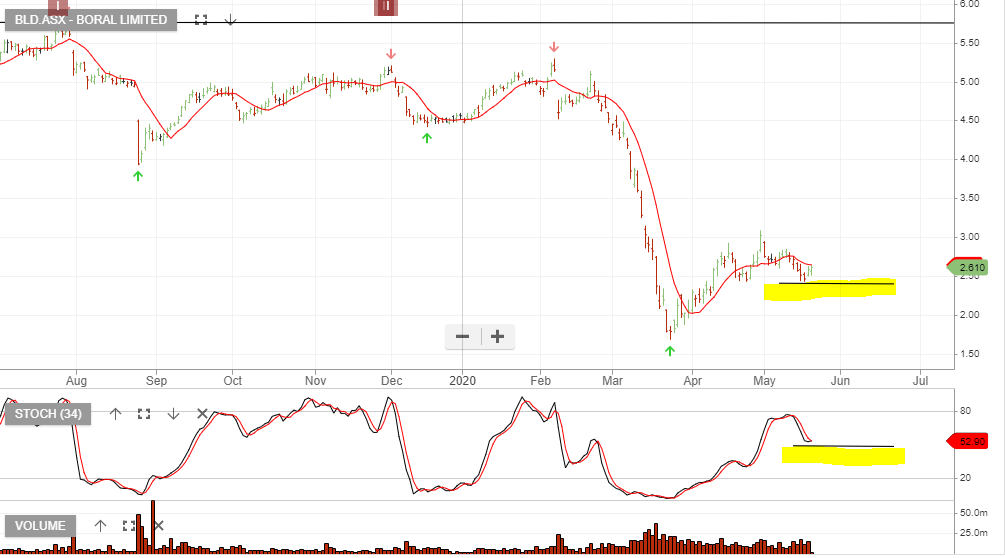Click the Nov label on time axis
Screen dimensions: 1005x558
click(315, 381)
